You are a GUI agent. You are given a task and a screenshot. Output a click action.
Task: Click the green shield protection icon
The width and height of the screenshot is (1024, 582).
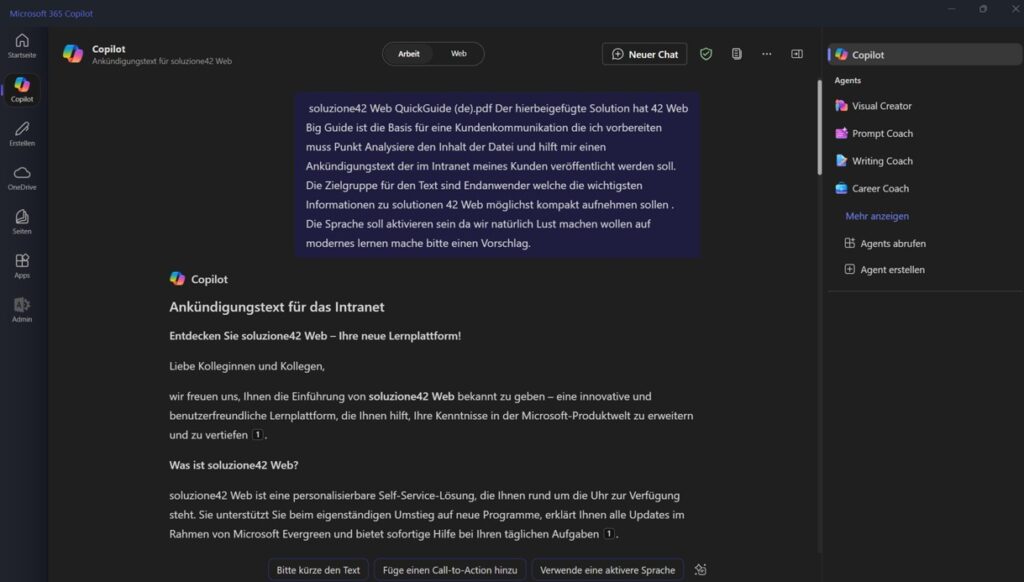point(706,54)
